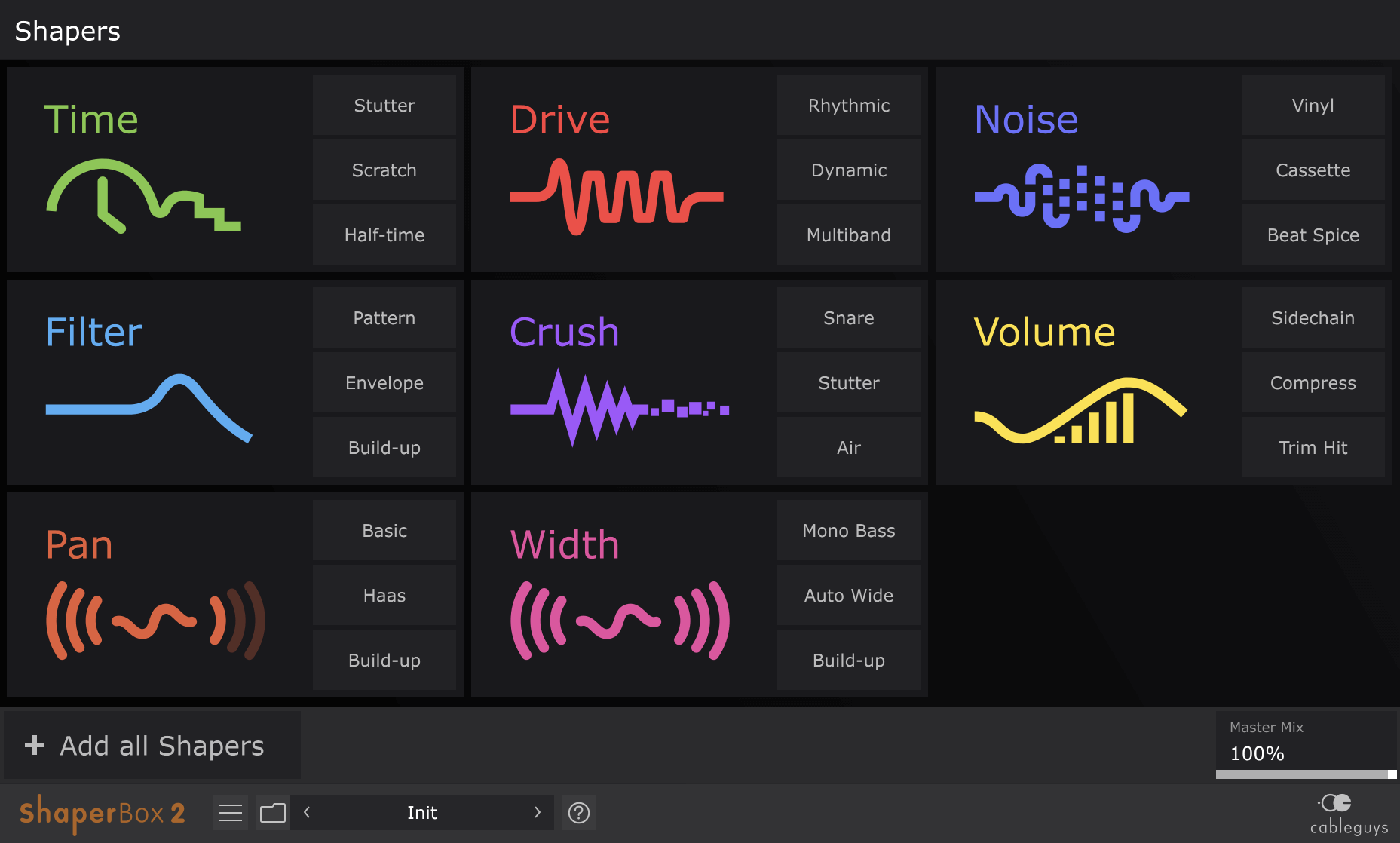Image resolution: width=1400 pixels, height=843 pixels.
Task: Add the Noise shaper via dotted wave icon
Action: coord(1082,198)
